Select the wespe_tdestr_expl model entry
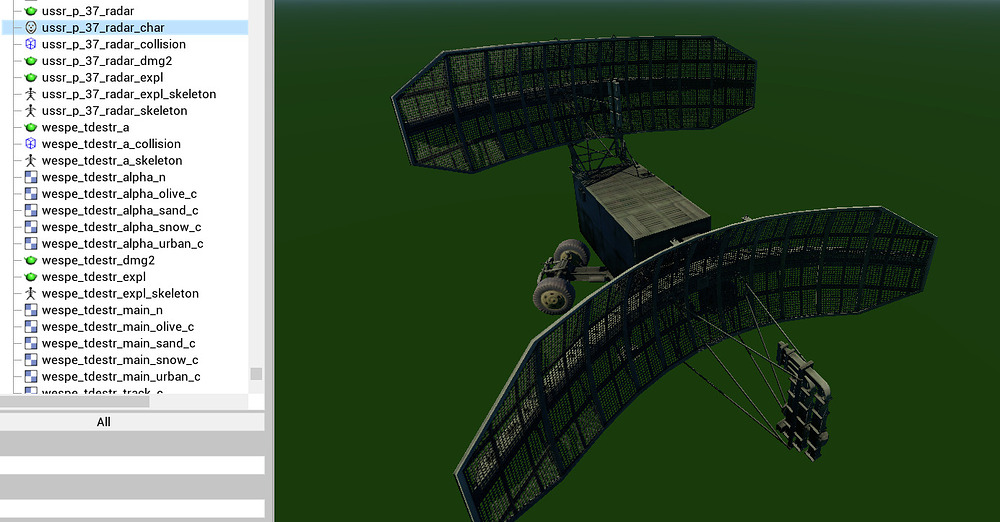1000x522 pixels. [93, 277]
